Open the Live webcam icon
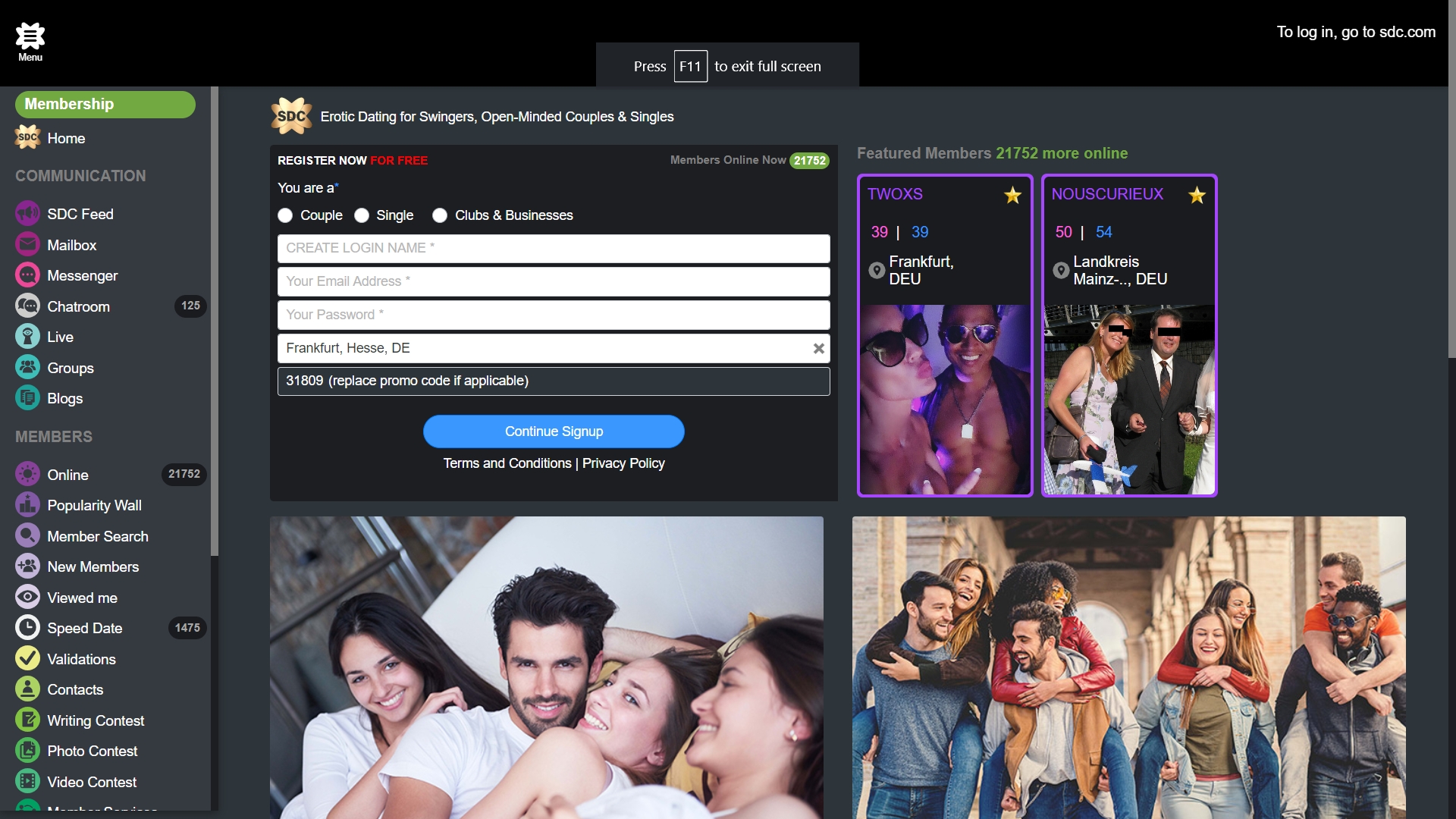Viewport: 1456px width, 819px height. [x=28, y=337]
